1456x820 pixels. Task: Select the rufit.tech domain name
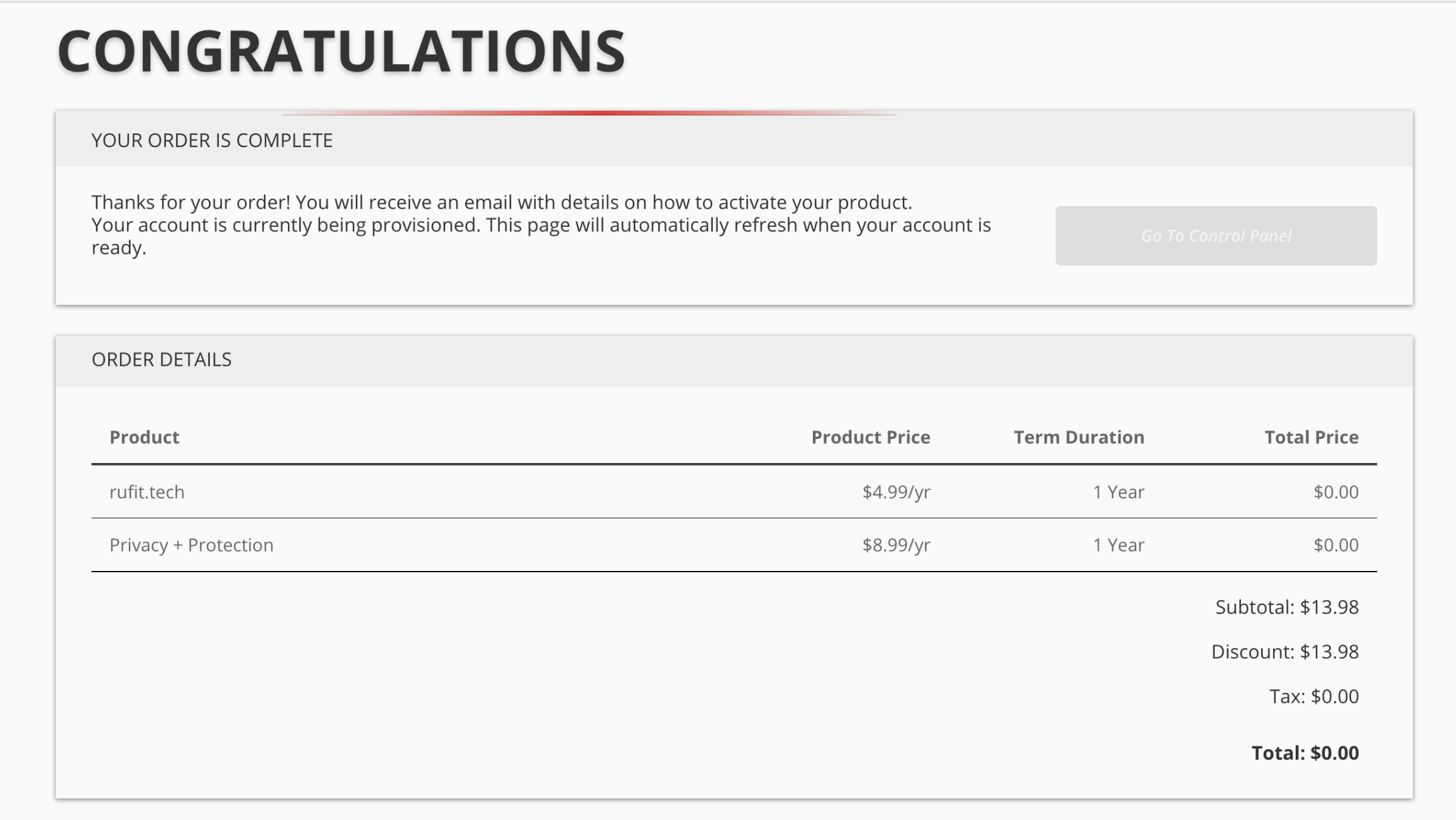[x=147, y=492]
